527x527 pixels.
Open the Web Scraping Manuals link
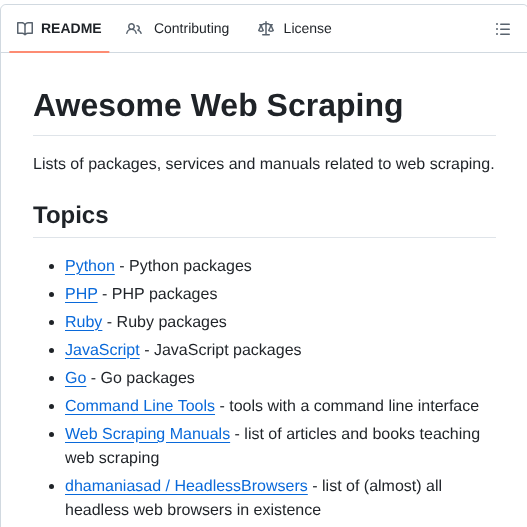tap(148, 434)
